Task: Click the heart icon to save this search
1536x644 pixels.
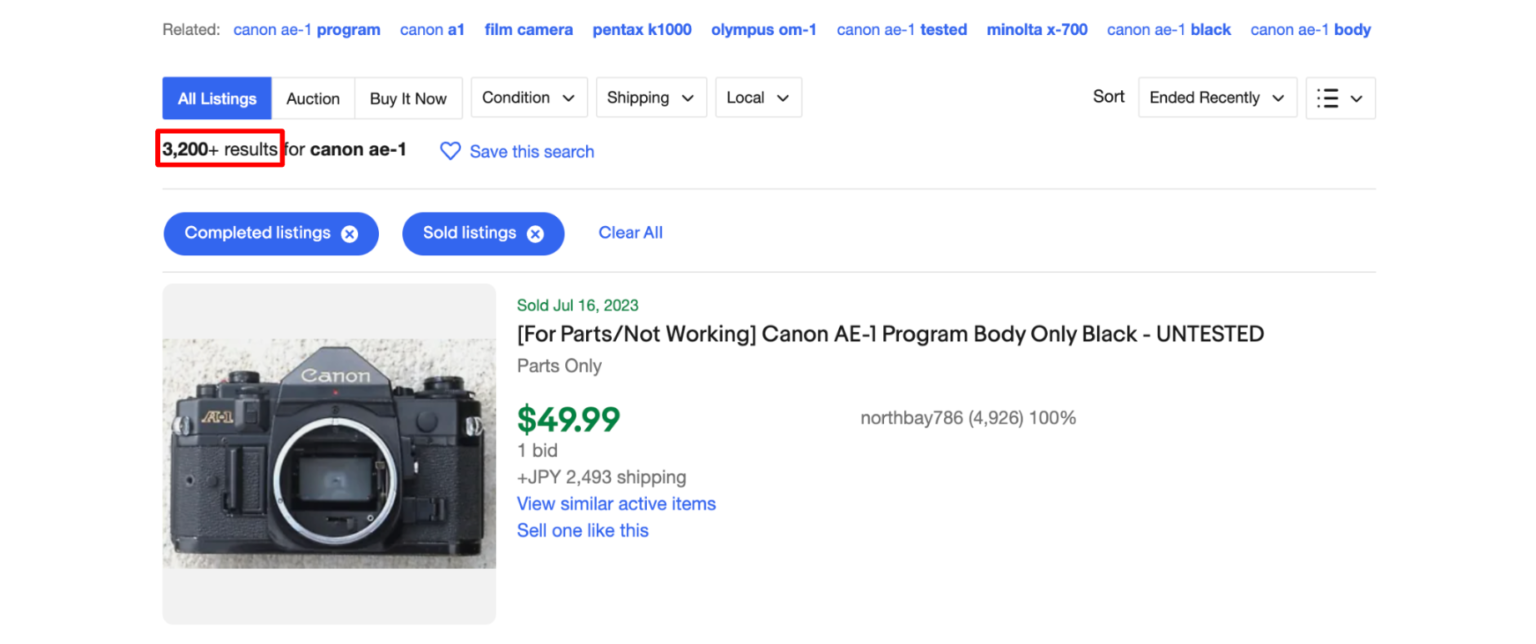Action: 450,151
